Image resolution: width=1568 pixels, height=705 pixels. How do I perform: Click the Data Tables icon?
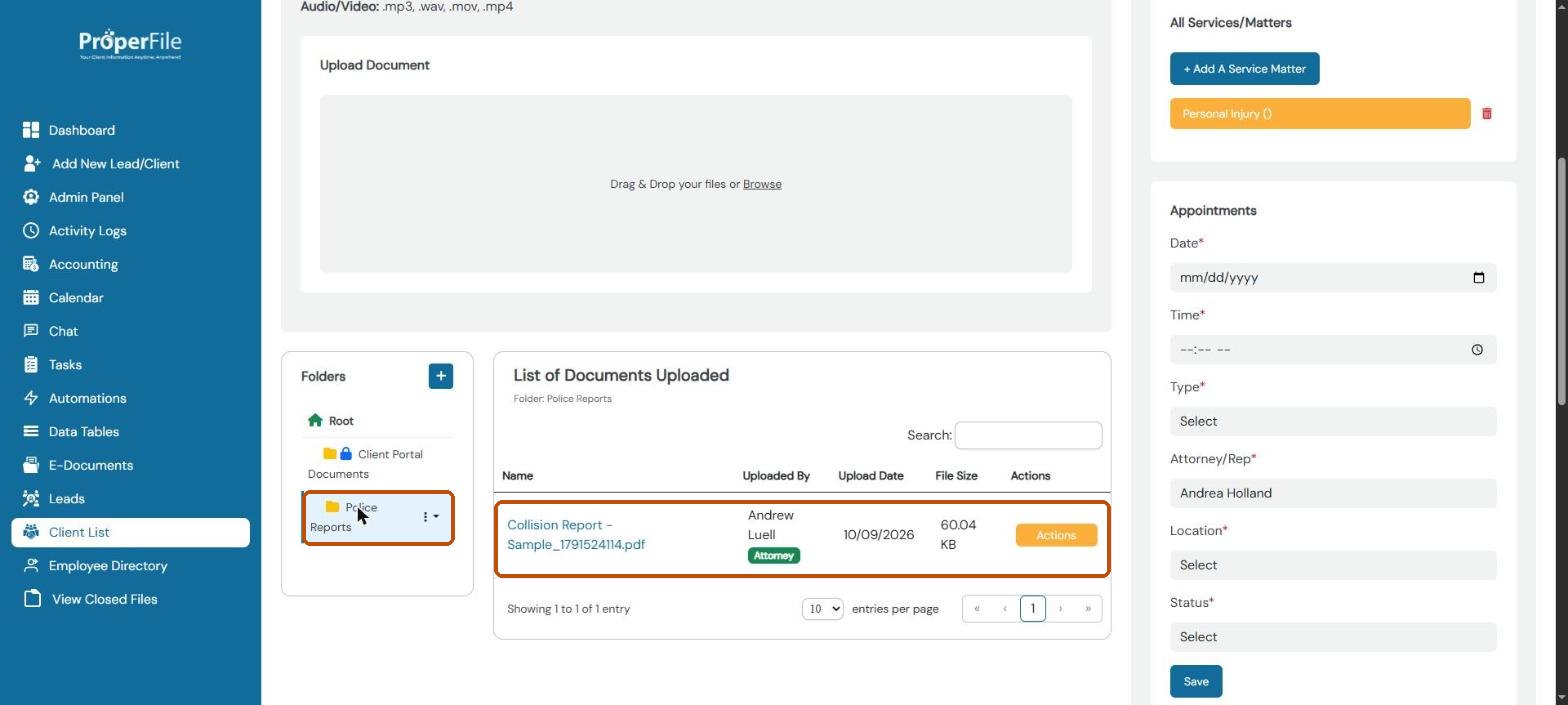31,432
